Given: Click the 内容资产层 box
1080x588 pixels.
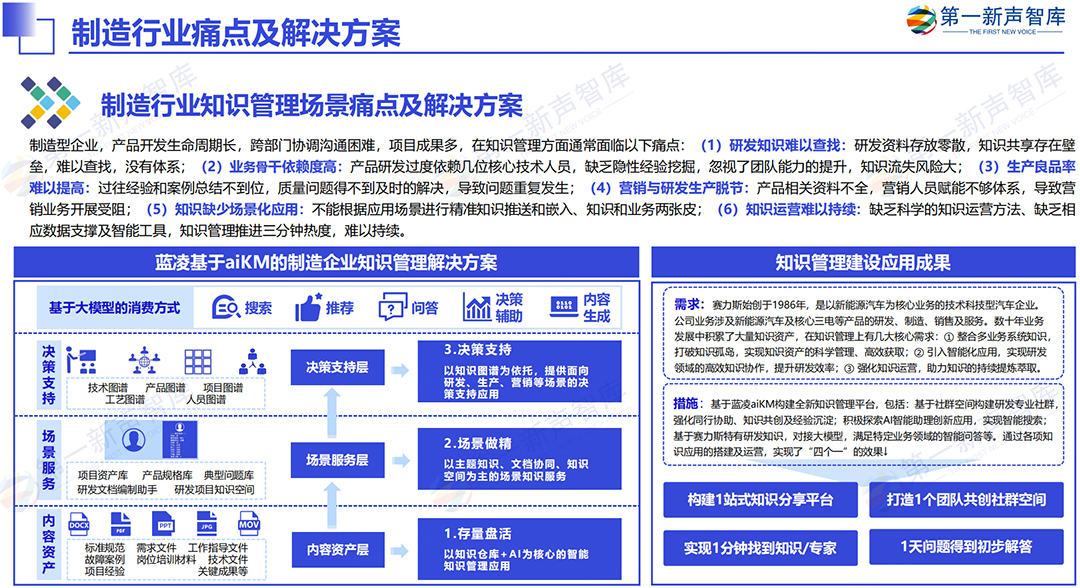Looking at the screenshot, I should point(337,549).
